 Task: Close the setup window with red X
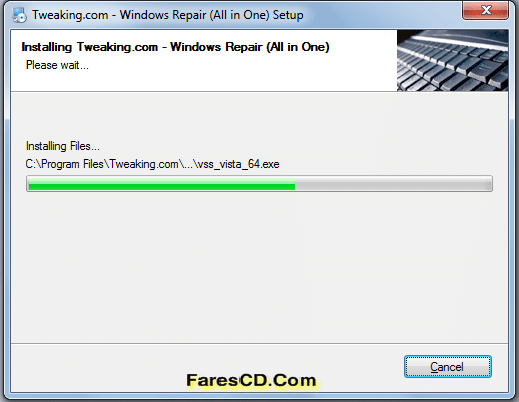[x=485, y=10]
